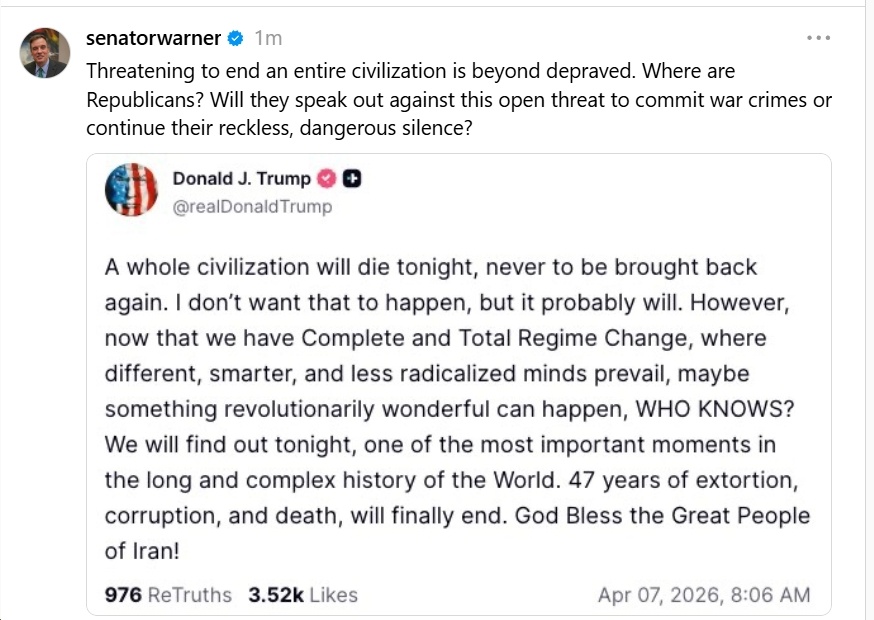Image resolution: width=874 pixels, height=620 pixels.
Task: Go to the senatorwarner username link
Action: [x=153, y=39]
